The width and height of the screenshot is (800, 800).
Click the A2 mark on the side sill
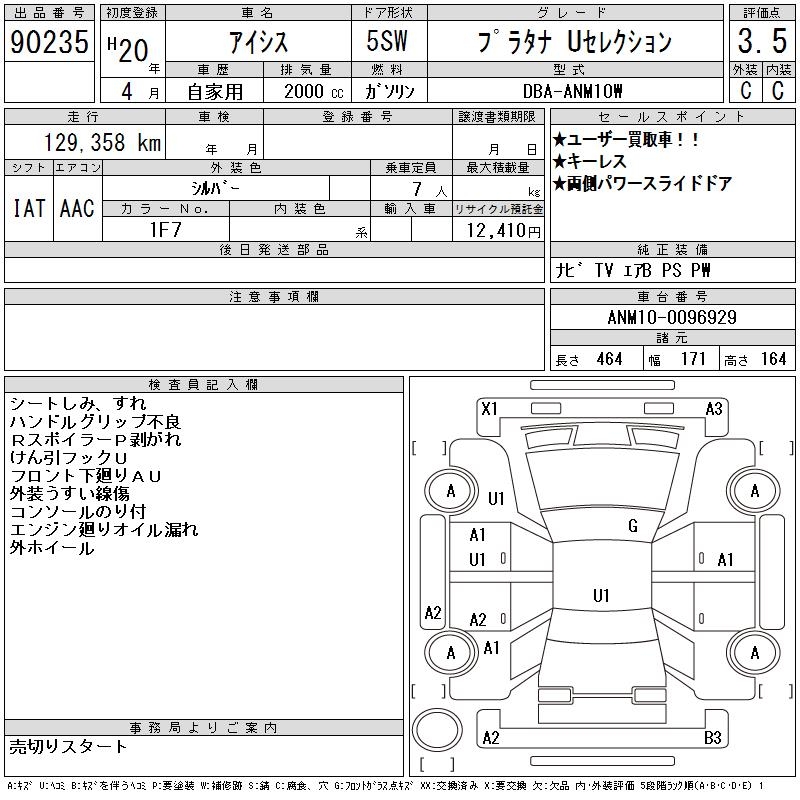433,612
